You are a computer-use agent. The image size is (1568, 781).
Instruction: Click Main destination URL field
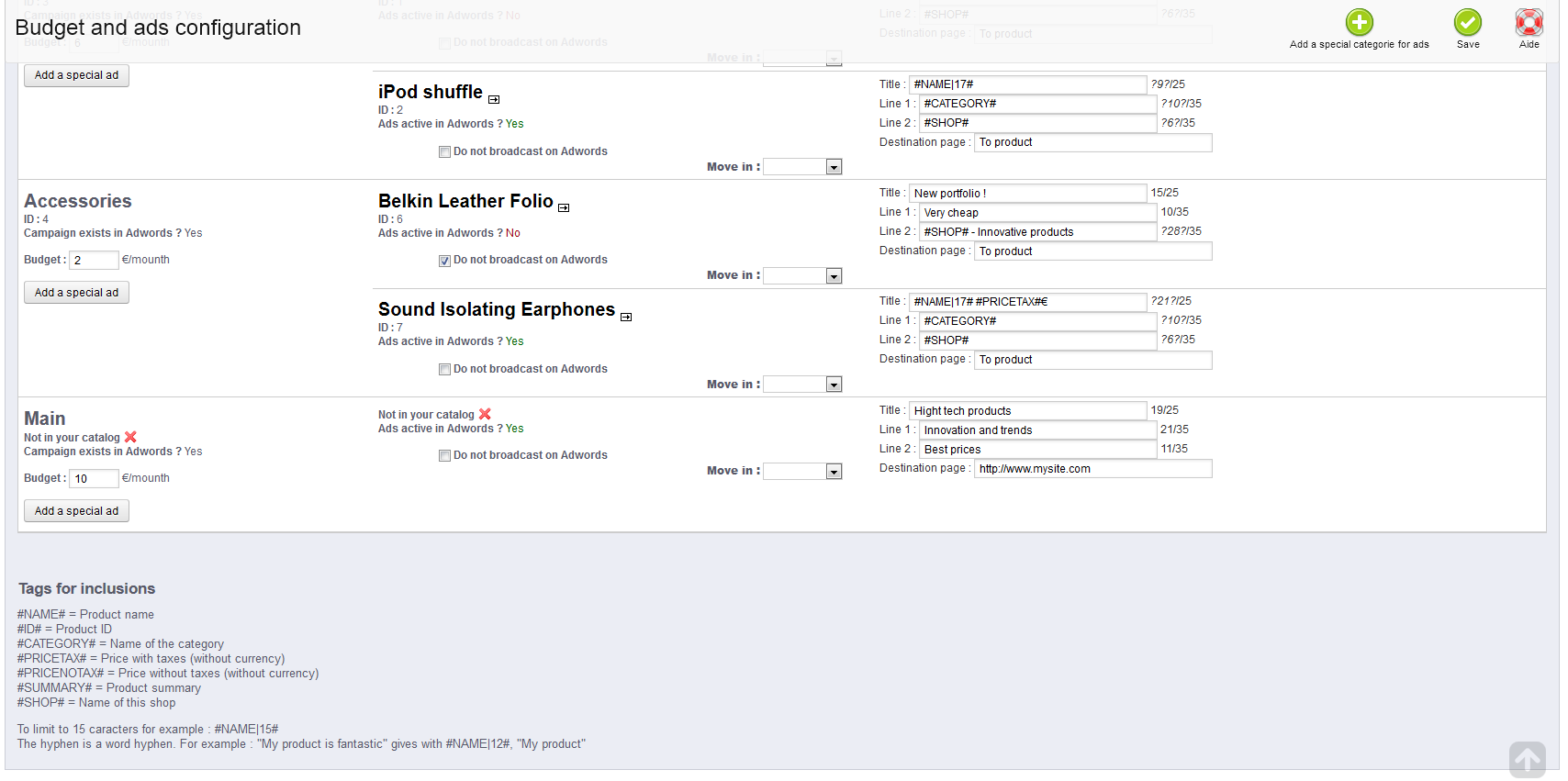click(1092, 469)
